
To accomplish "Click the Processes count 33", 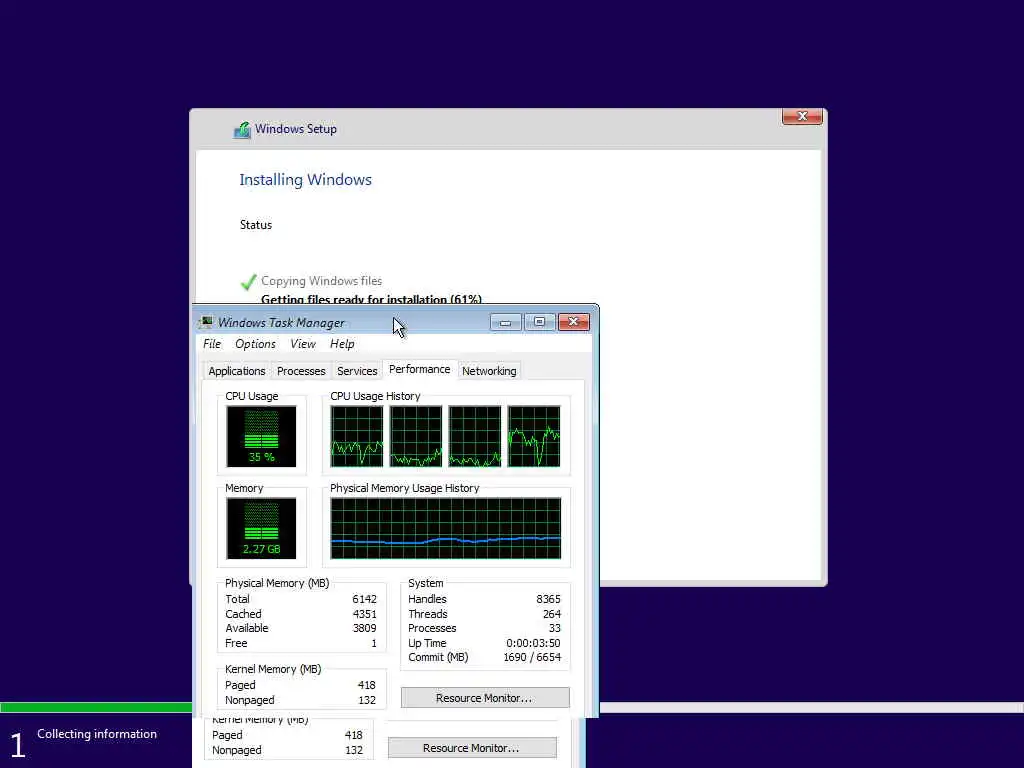I will pos(554,628).
